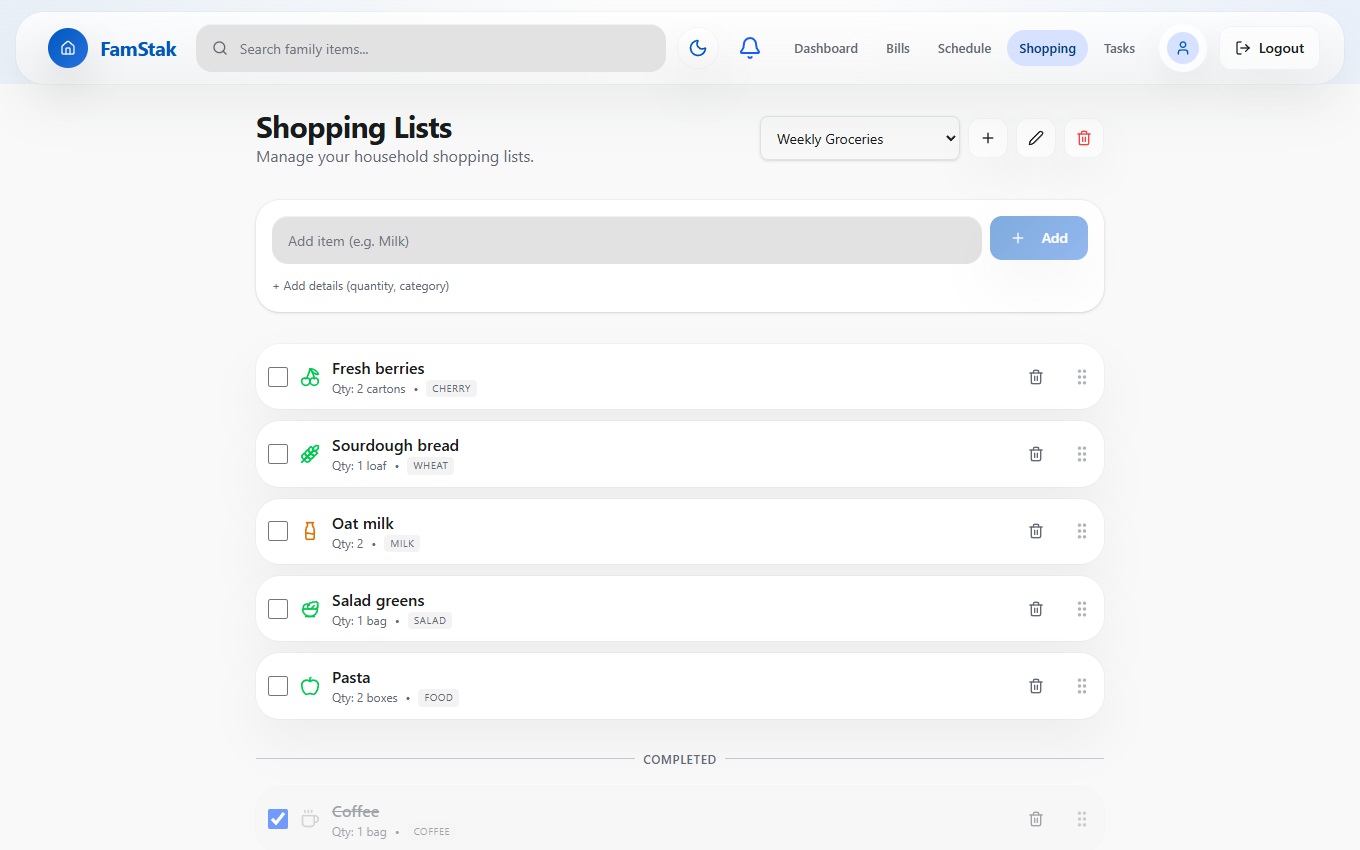Click the pencil icon to rename list
Screen dimensions: 1360x850
[x=1036, y=138]
